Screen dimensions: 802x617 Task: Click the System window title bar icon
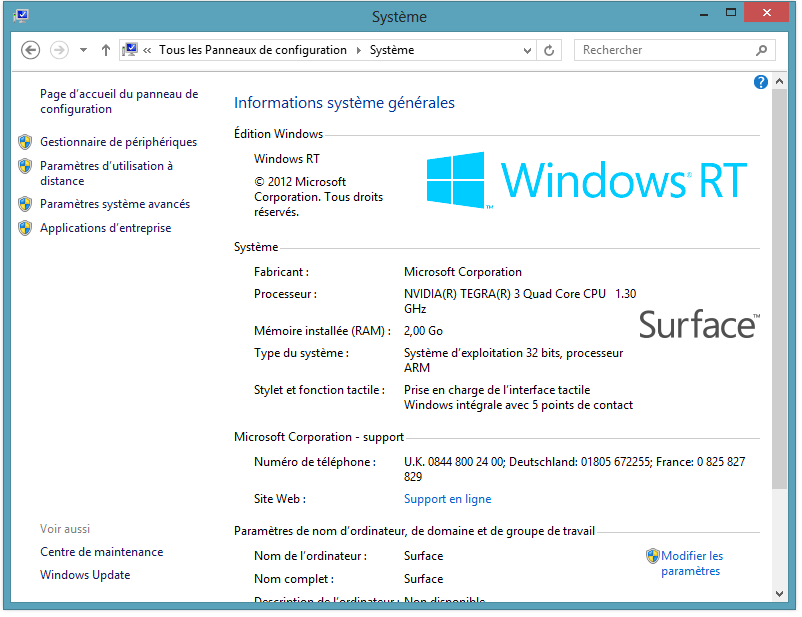[21, 15]
